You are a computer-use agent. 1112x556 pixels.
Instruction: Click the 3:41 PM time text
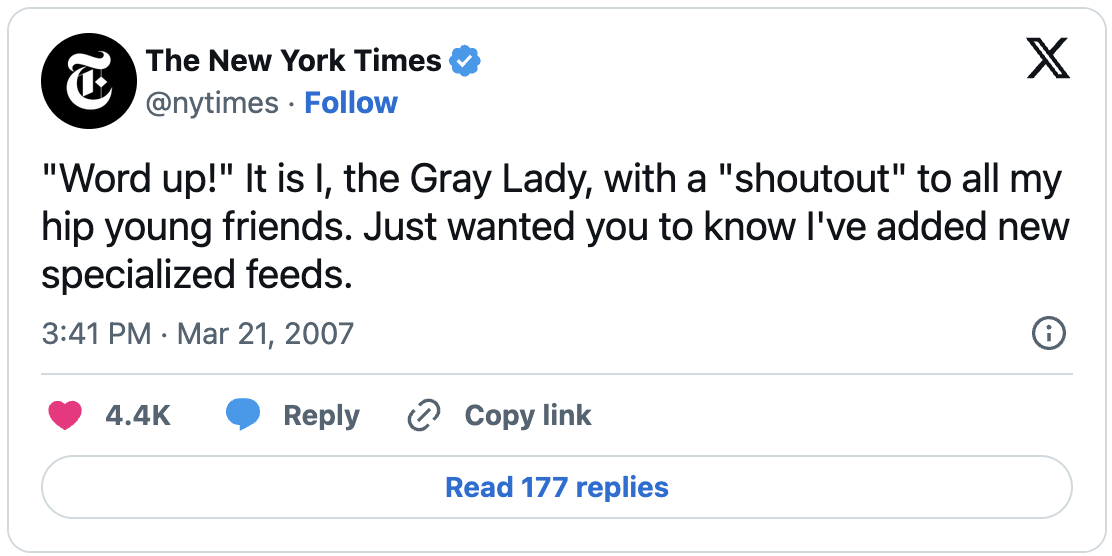click(x=96, y=333)
